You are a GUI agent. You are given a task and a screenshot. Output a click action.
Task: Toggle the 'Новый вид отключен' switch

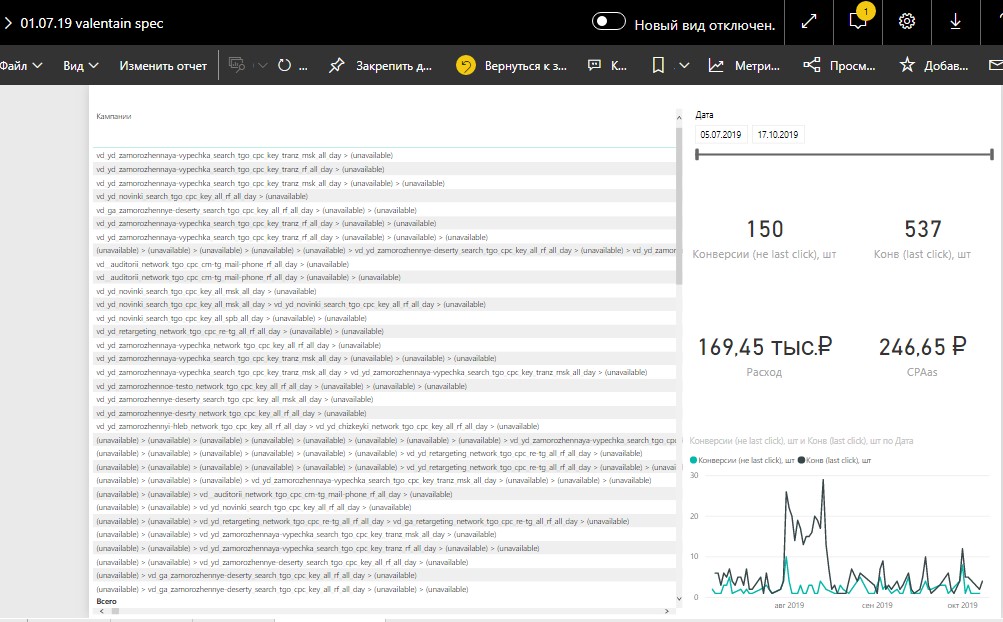[608, 22]
